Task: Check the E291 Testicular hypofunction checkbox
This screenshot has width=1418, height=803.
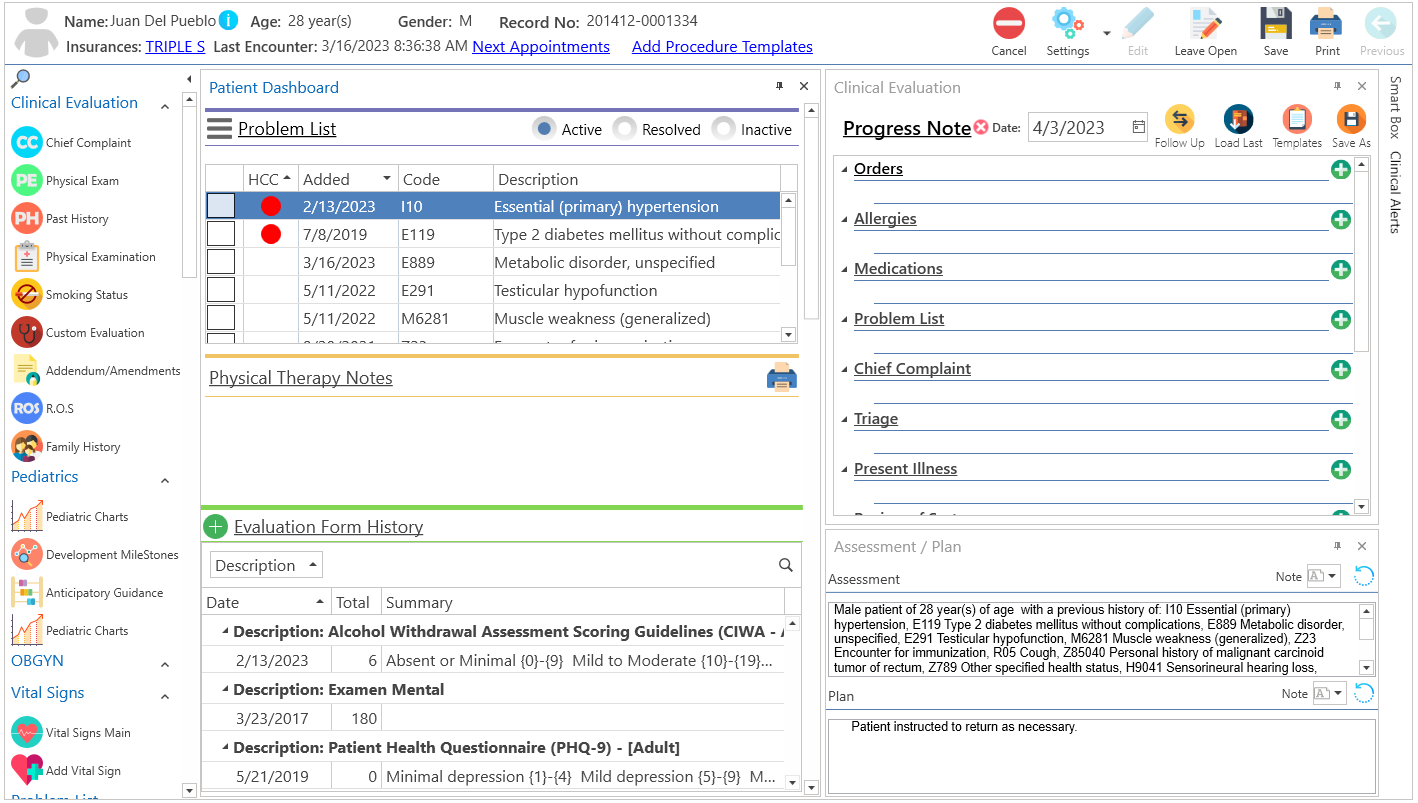Action: (x=221, y=290)
